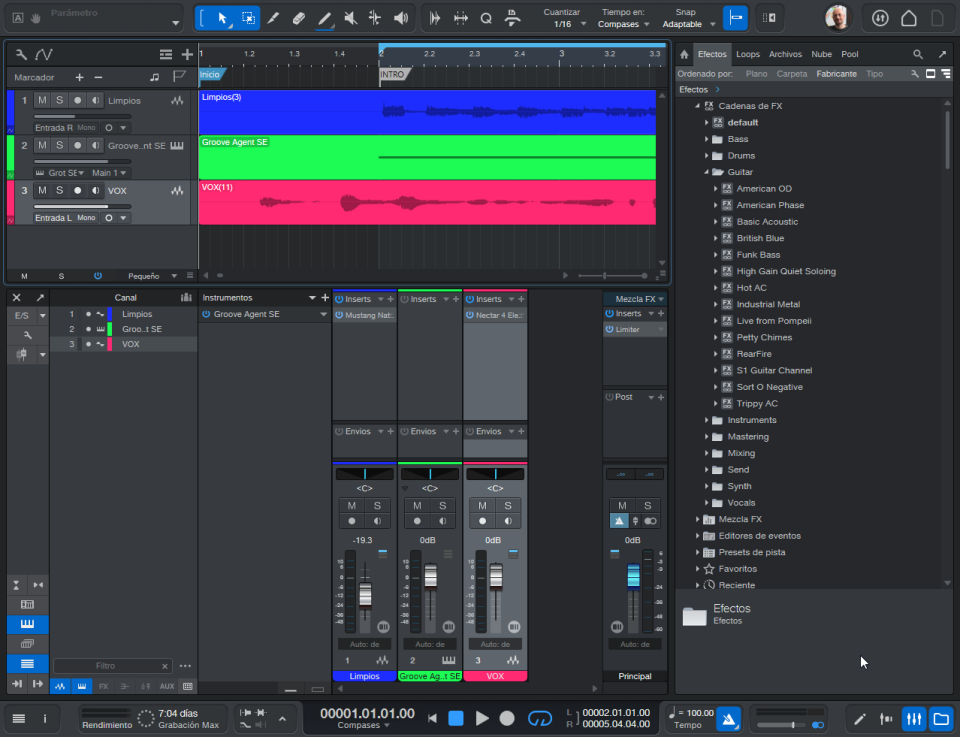Click the Loop playback button
Image resolution: width=960 pixels, height=737 pixels.
[539, 718]
